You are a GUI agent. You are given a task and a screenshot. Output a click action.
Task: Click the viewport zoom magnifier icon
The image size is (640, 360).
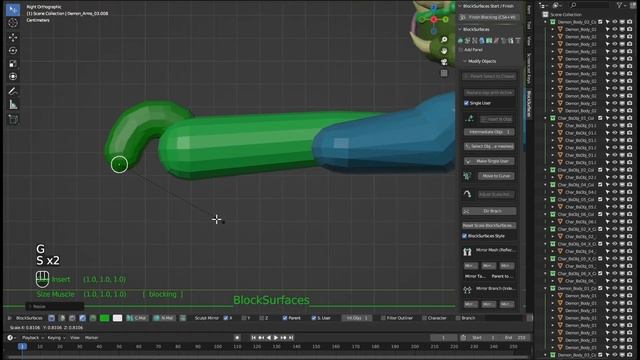[x=444, y=40]
